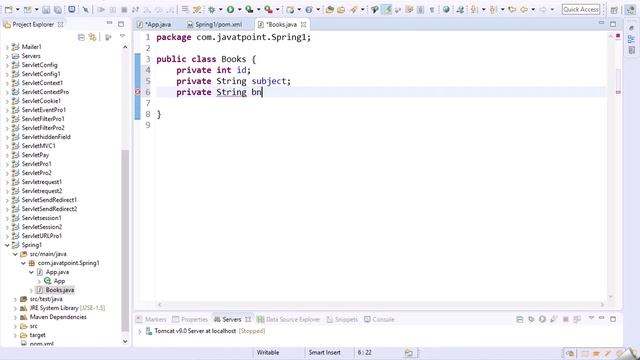Image resolution: width=640 pixels, height=360 pixels.
Task: Click the Writable status bar entry
Action: (268, 353)
